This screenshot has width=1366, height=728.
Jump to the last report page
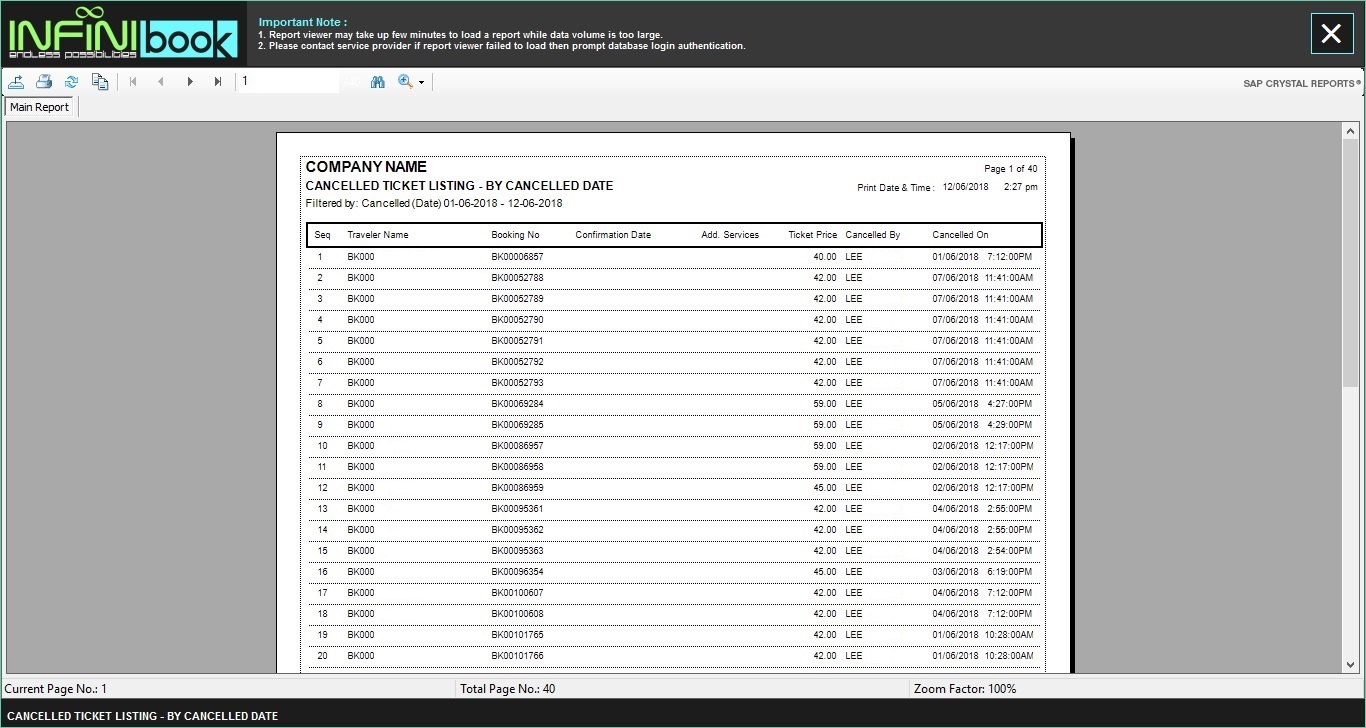tap(218, 82)
